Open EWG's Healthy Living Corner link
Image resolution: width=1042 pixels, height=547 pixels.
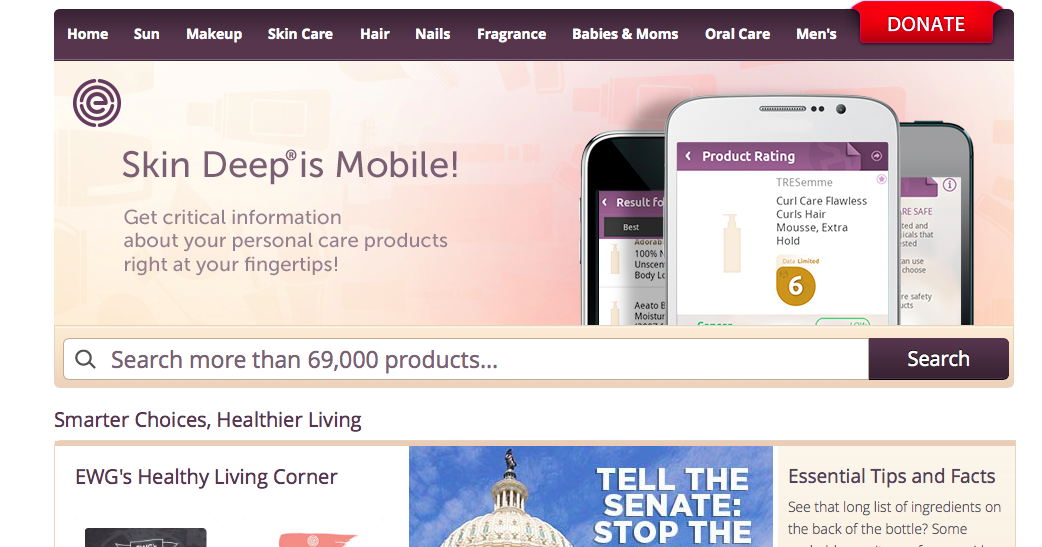click(x=206, y=477)
